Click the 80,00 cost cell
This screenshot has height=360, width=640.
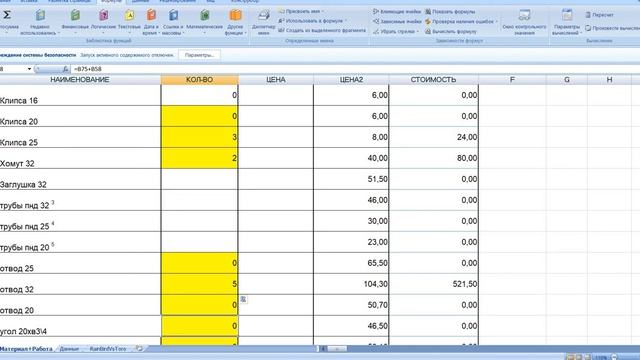433,158
